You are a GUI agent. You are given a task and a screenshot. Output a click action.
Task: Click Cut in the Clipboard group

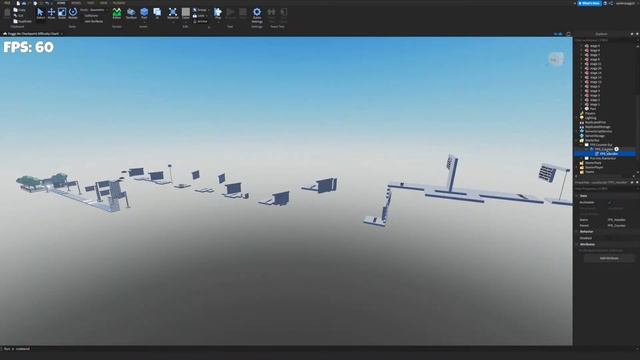point(18,16)
